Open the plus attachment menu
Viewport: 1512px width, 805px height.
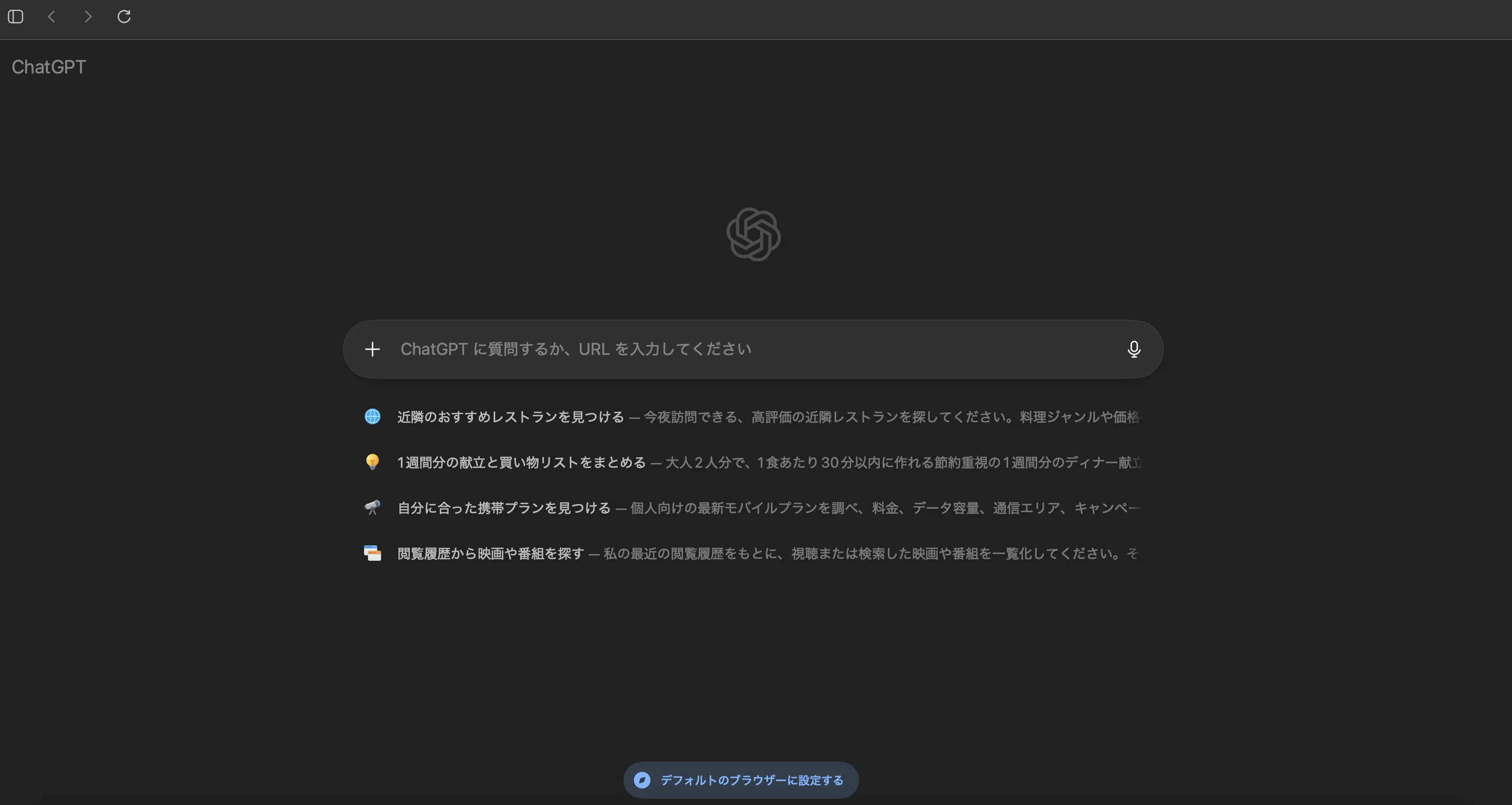pos(372,350)
